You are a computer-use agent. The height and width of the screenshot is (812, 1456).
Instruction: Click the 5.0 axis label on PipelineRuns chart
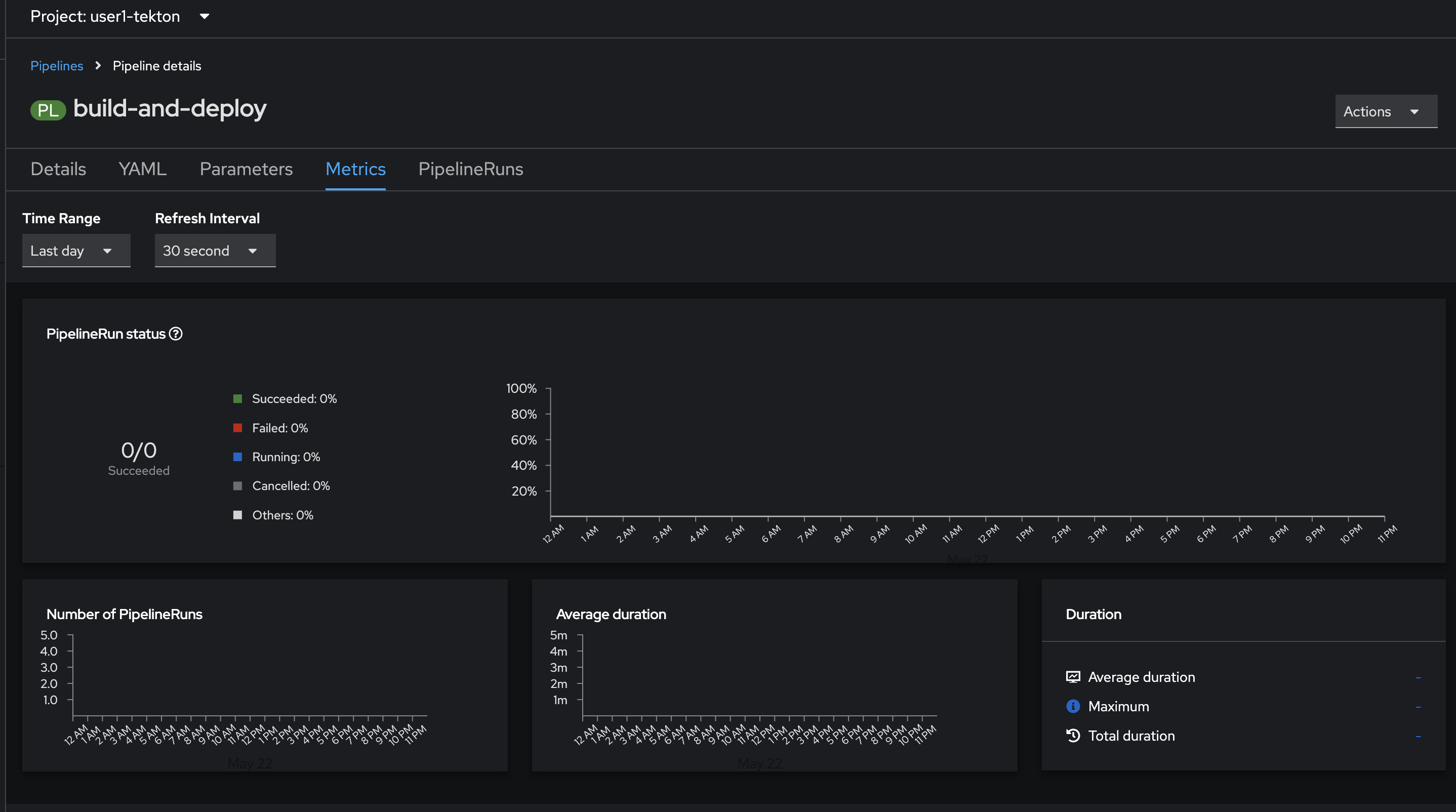(x=49, y=635)
